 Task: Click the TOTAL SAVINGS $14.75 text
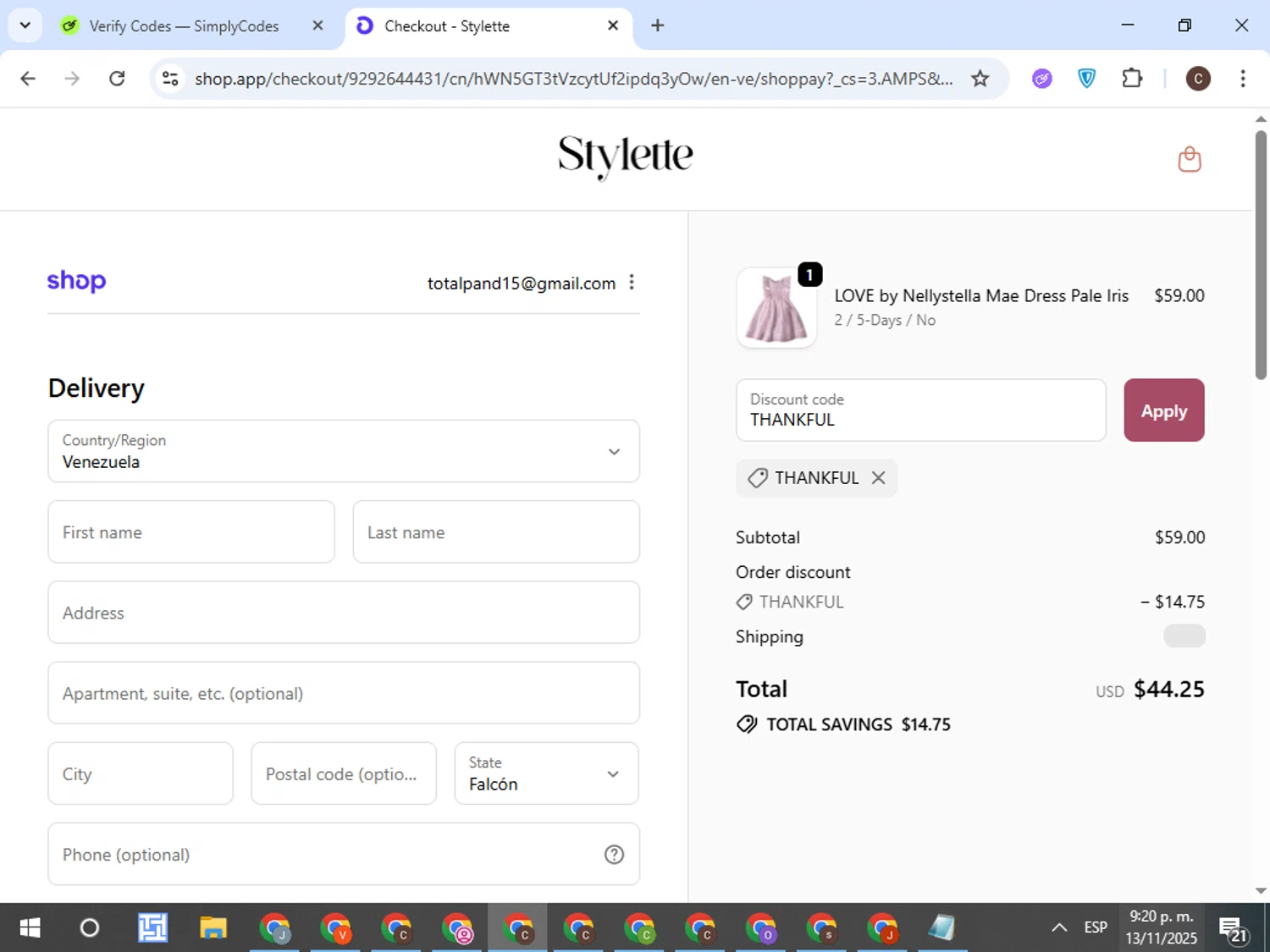[859, 724]
